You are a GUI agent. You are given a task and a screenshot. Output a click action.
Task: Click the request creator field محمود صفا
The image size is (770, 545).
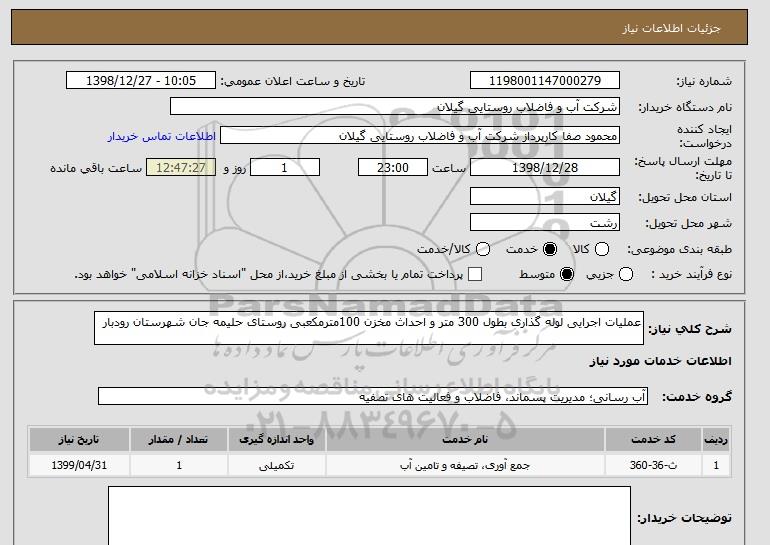point(420,136)
